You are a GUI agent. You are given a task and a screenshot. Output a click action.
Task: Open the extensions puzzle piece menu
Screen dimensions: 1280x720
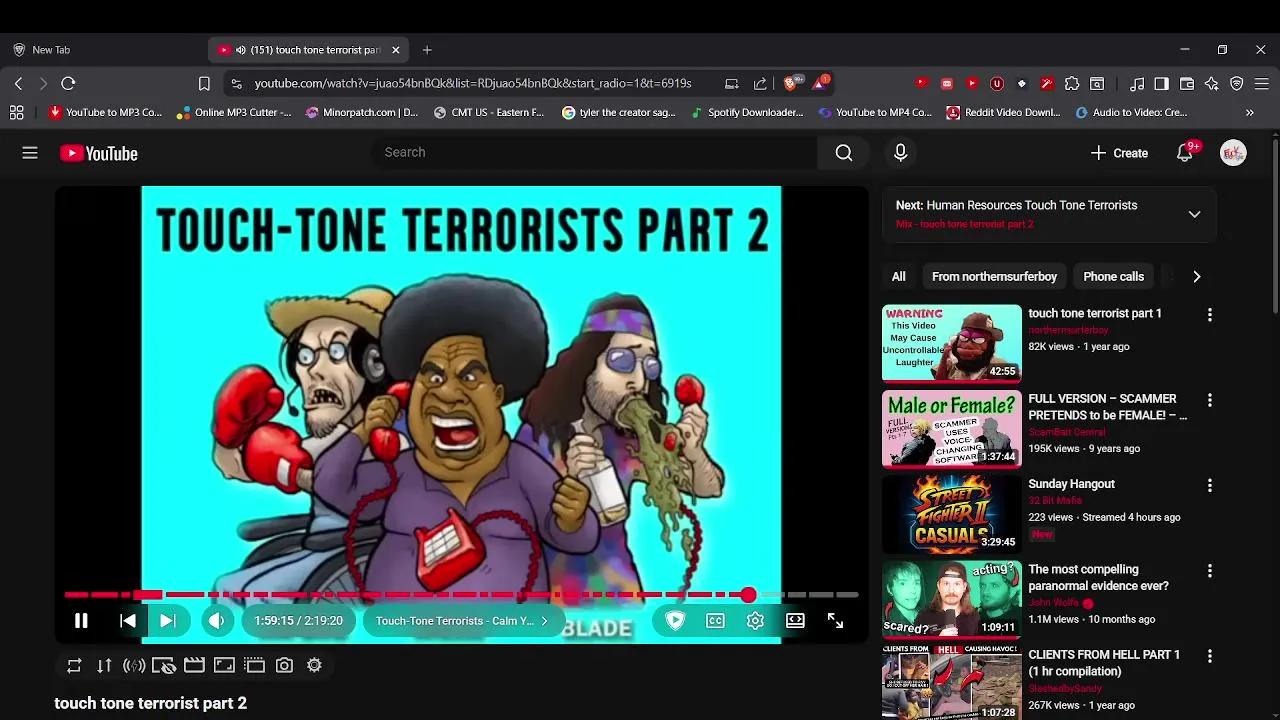click(x=1072, y=83)
